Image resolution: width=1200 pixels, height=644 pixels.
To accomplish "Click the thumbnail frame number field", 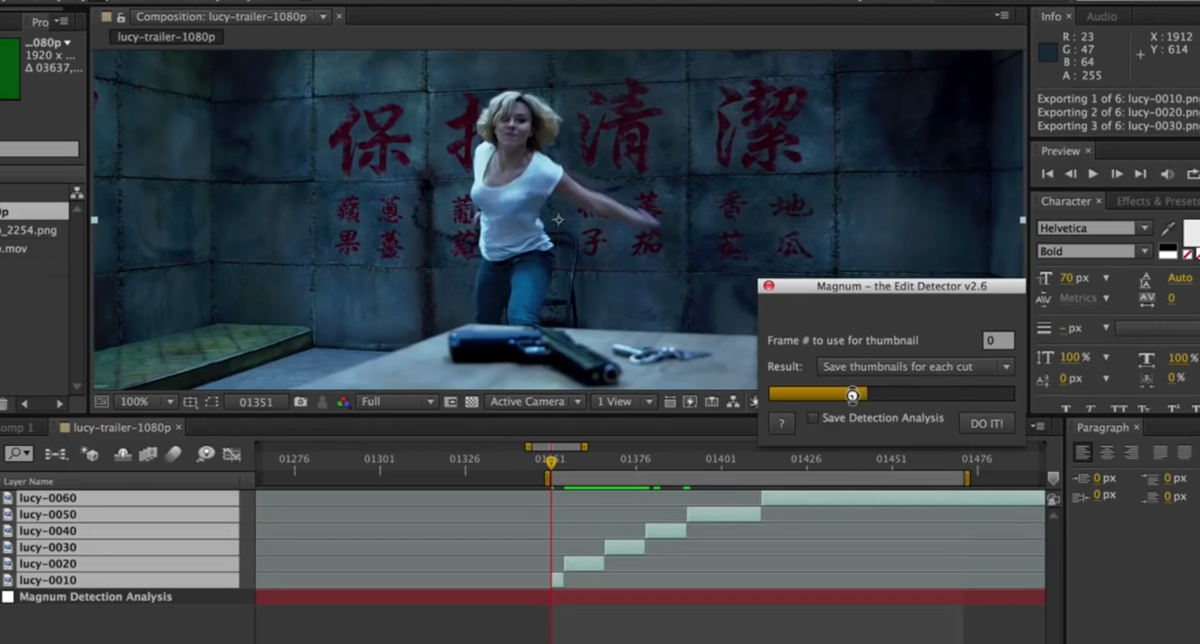I will [998, 340].
